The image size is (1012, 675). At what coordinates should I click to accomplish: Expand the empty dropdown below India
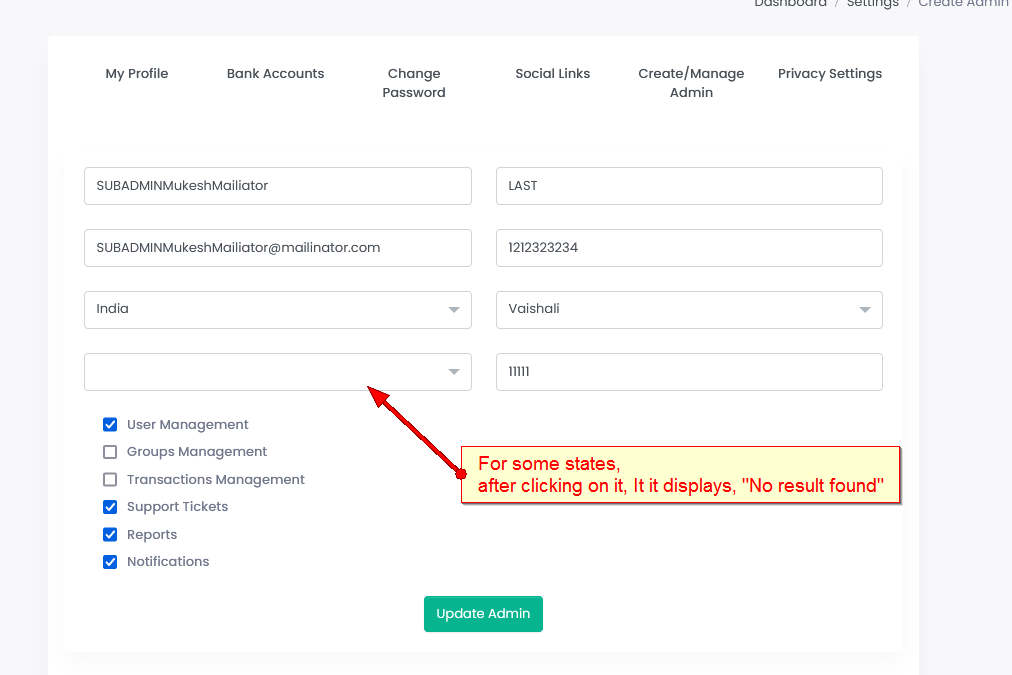point(277,372)
